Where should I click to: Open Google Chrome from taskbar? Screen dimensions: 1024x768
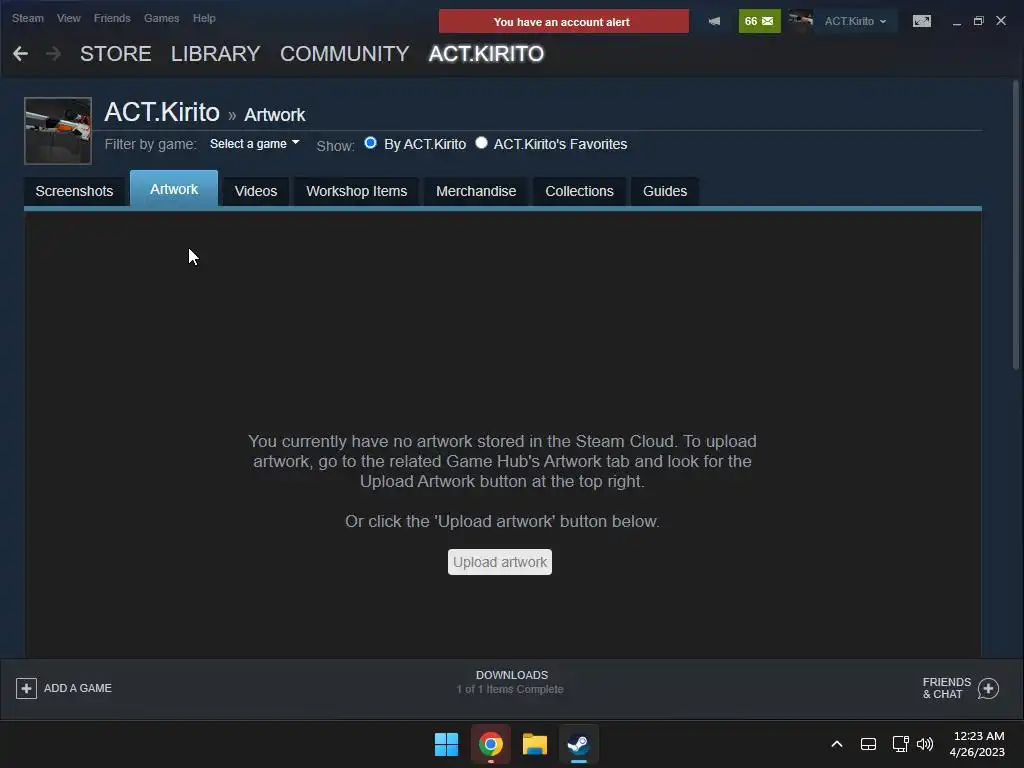coord(490,744)
